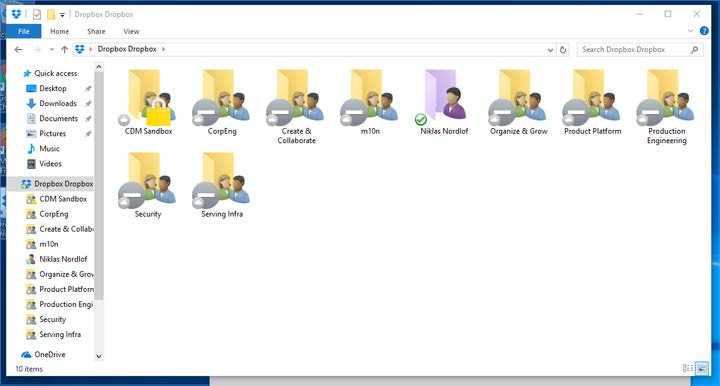Click the '10 items' status text

[29, 369]
